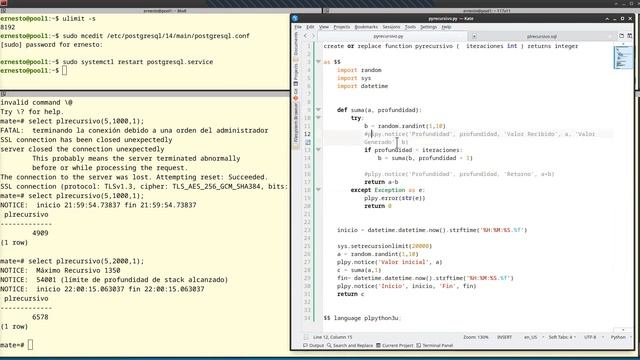This screenshot has height=360, width=640.
Task: Open the en_US dictionary dropdown
Action: point(533,337)
